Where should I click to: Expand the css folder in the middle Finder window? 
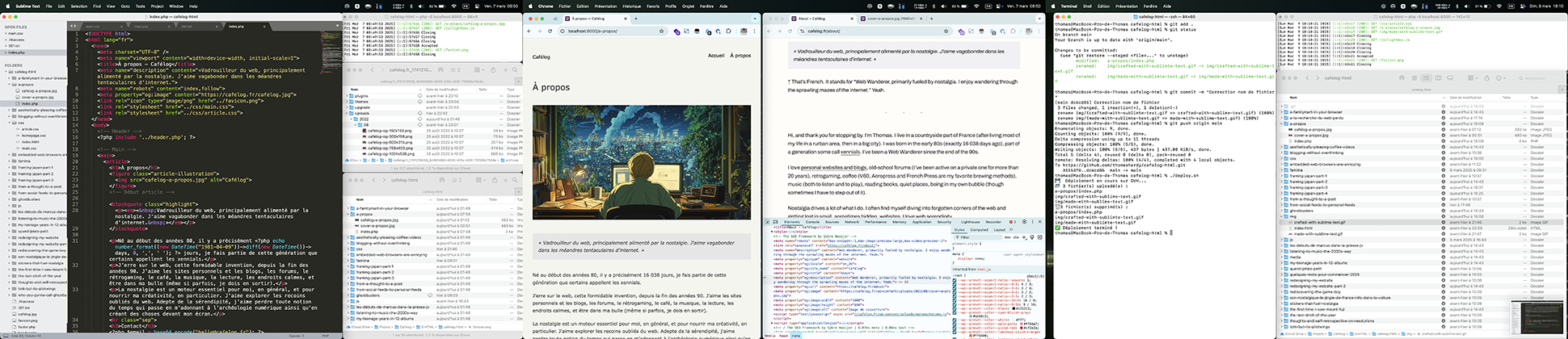[x=348, y=249]
